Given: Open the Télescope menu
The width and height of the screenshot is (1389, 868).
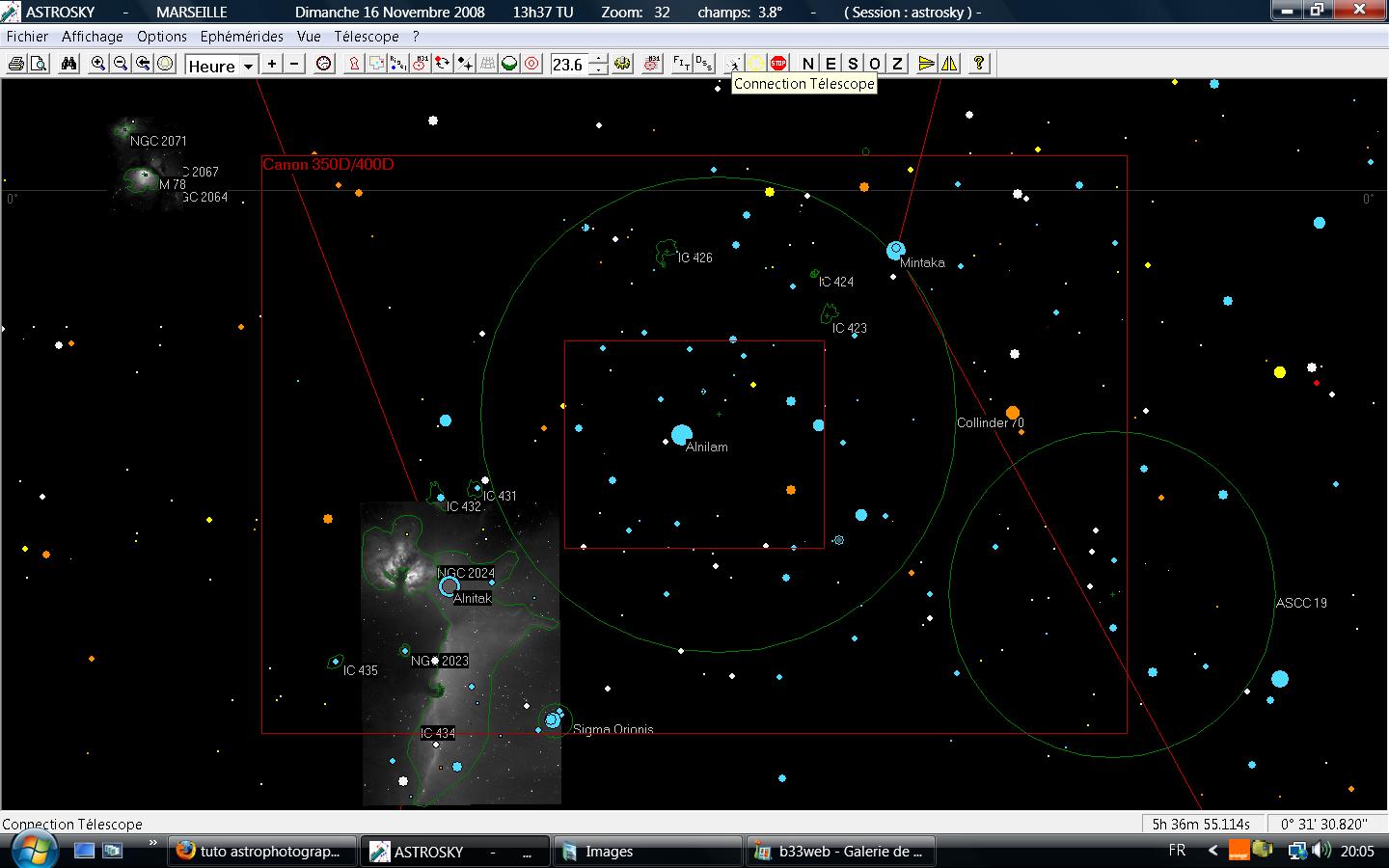Looking at the screenshot, I should click(367, 37).
